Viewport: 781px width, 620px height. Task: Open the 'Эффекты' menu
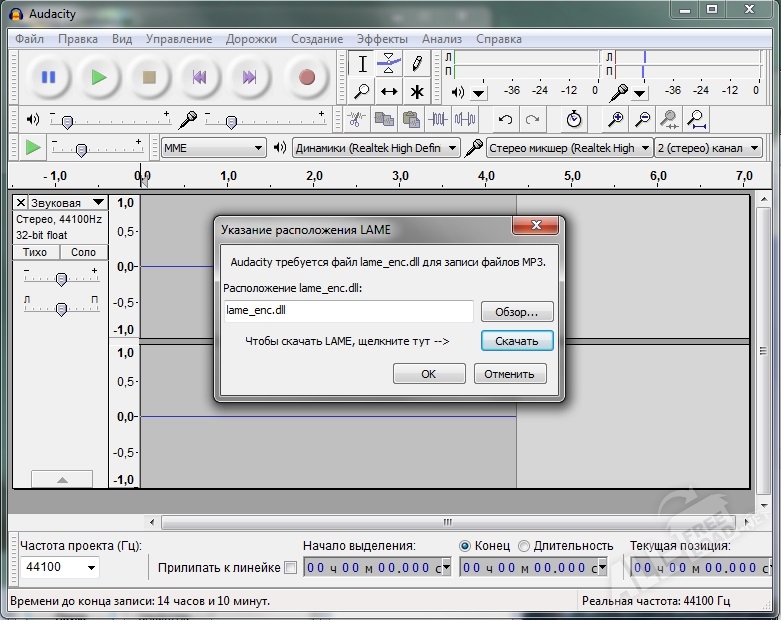pos(382,39)
